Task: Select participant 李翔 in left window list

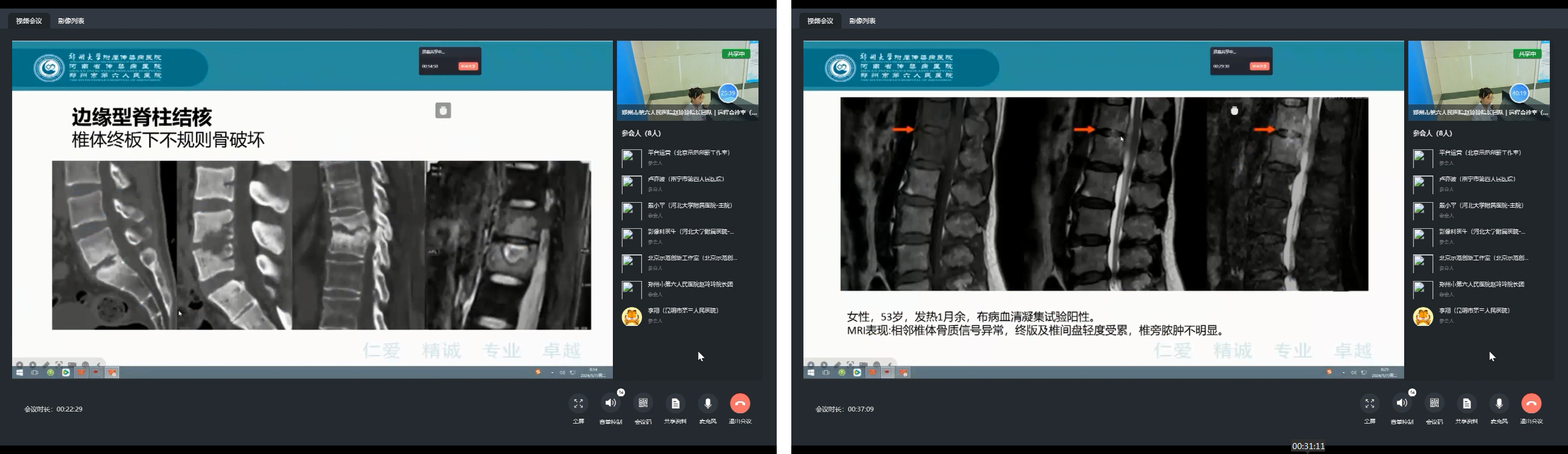Action: pos(688,315)
